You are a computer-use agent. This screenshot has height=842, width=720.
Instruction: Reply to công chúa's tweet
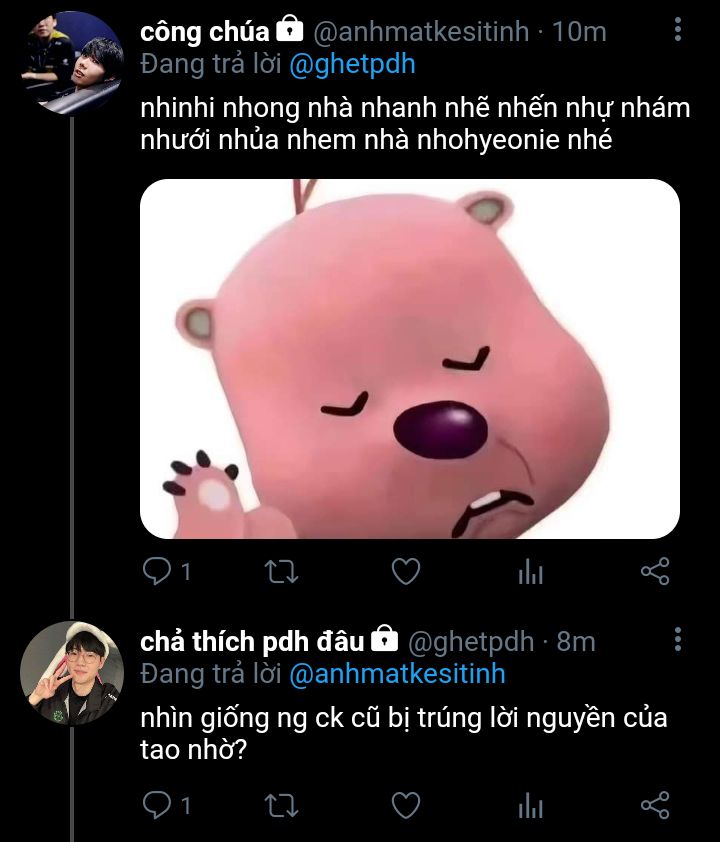tap(157, 571)
